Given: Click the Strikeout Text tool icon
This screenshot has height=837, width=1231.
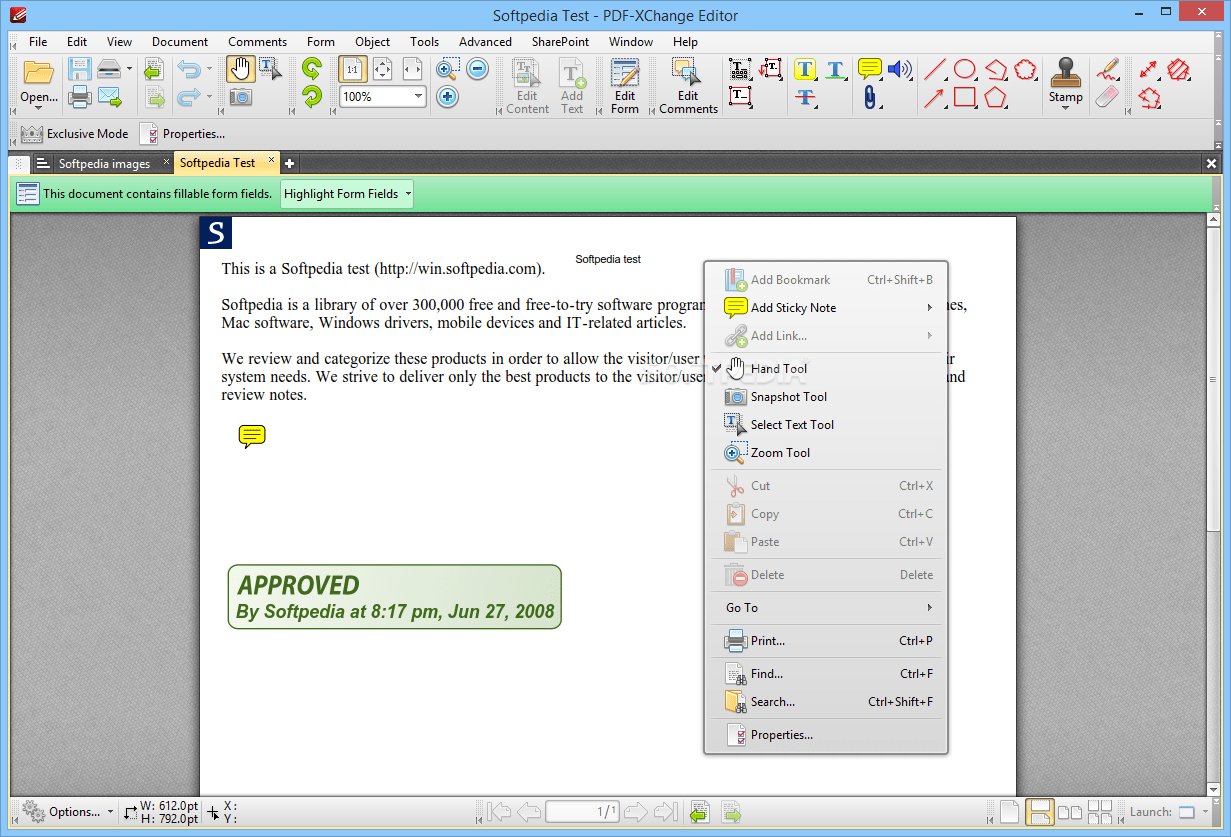Looking at the screenshot, I should 806,97.
